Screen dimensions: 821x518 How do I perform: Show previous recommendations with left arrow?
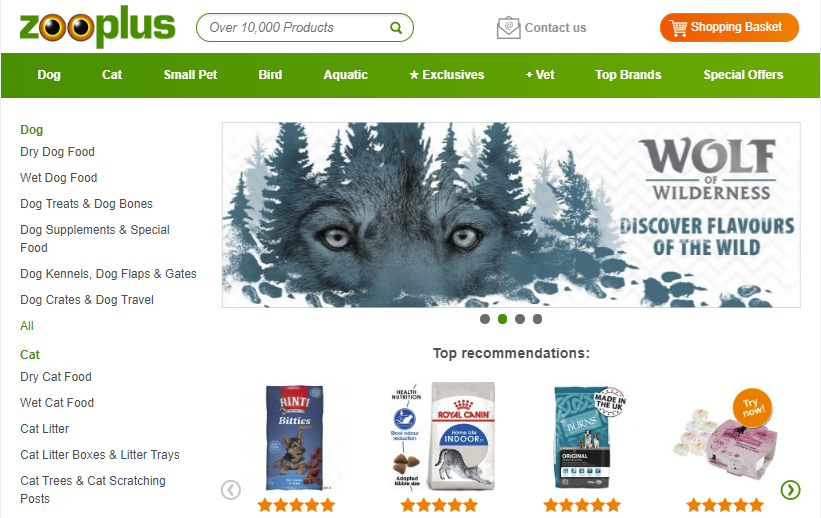pos(231,490)
